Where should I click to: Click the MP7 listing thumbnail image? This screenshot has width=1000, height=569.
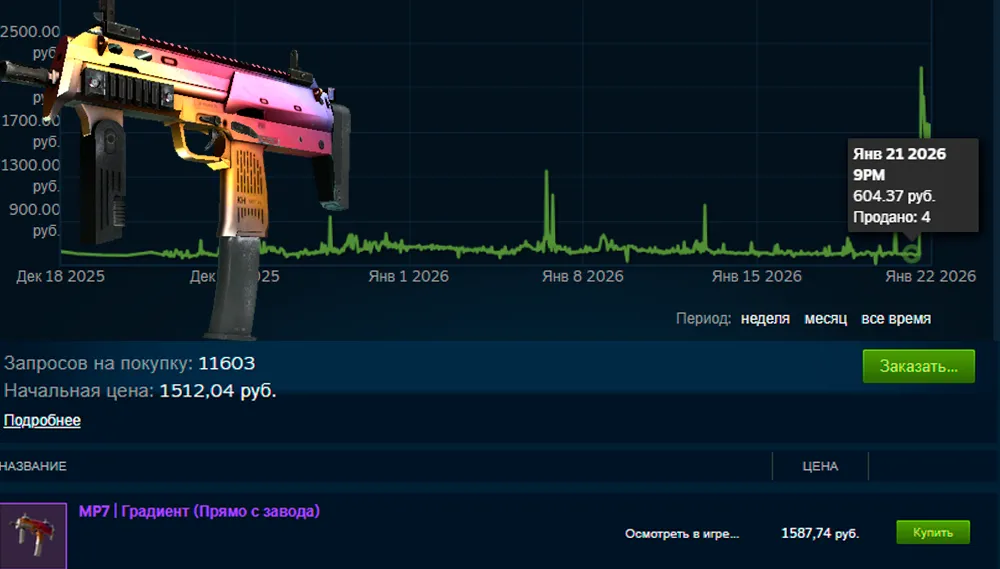point(33,535)
